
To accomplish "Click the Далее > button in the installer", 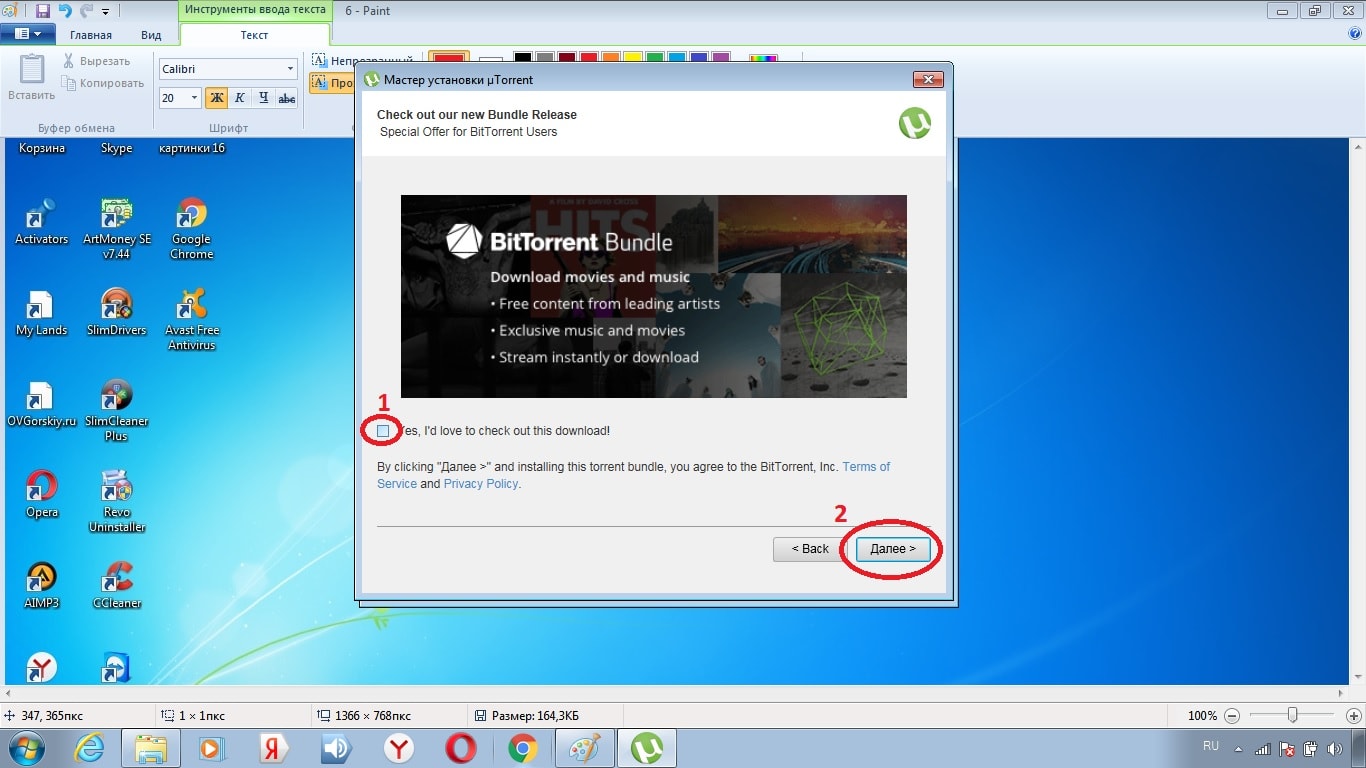I will (x=893, y=549).
